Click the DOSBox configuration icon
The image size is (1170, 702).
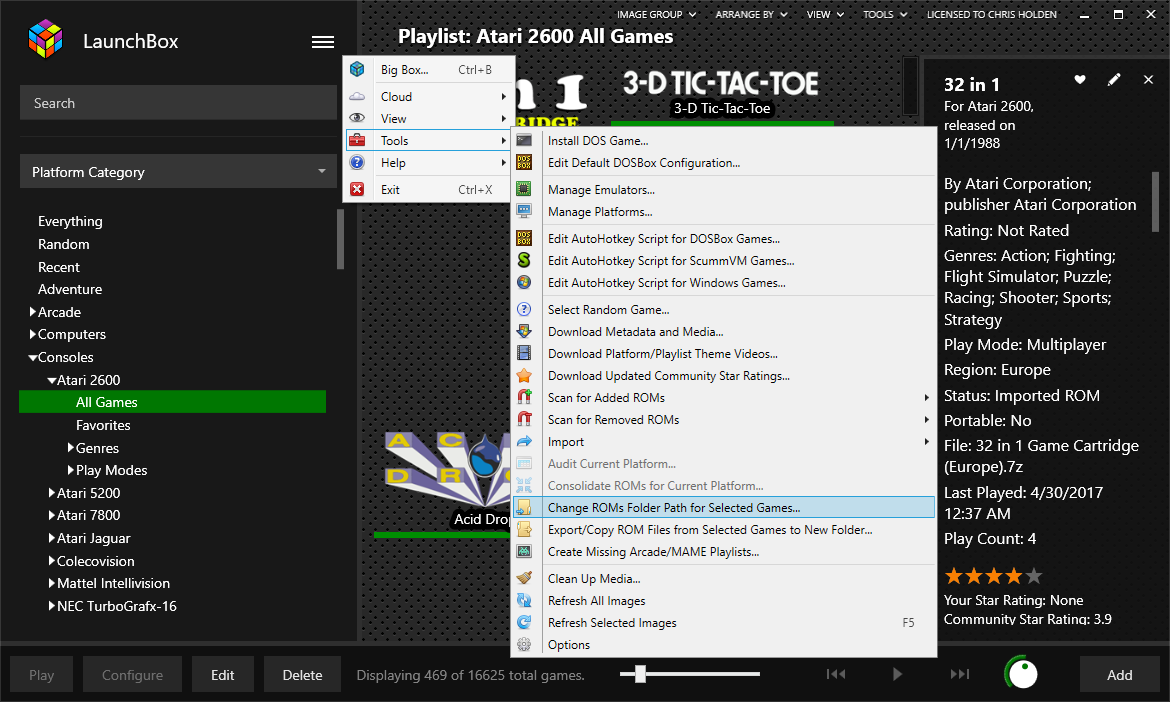tap(525, 163)
